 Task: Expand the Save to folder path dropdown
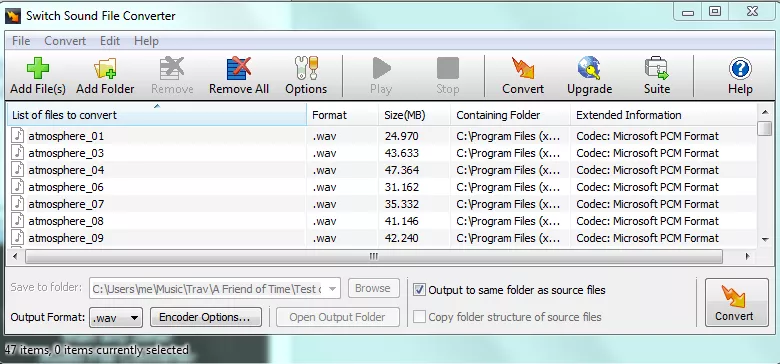(332, 288)
